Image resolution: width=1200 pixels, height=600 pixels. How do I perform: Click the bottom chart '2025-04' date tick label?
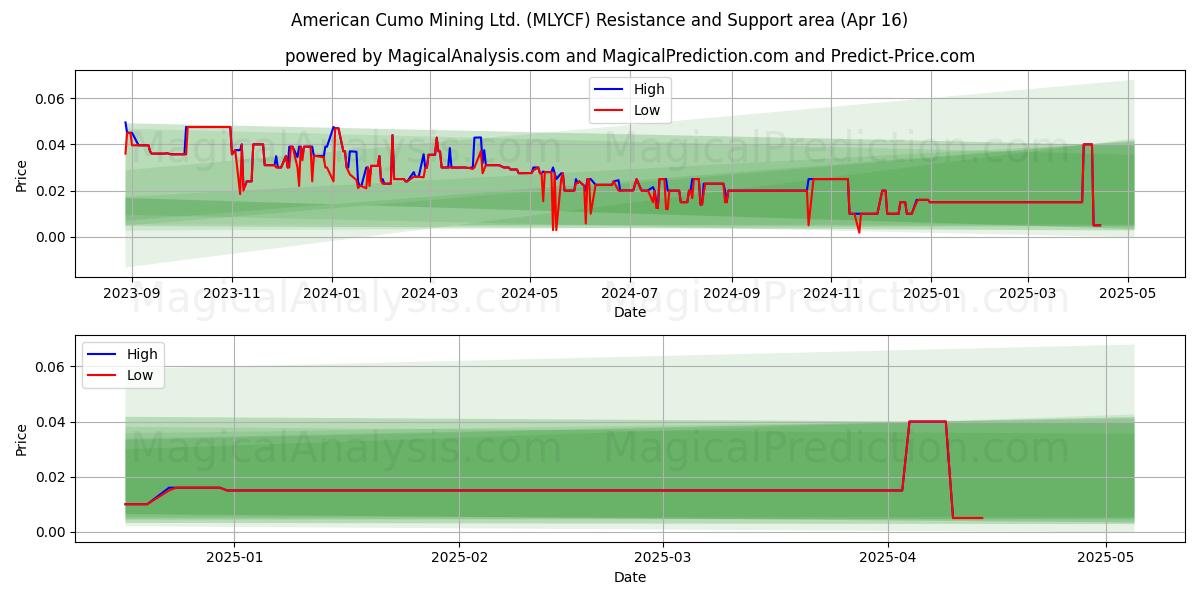click(890, 559)
